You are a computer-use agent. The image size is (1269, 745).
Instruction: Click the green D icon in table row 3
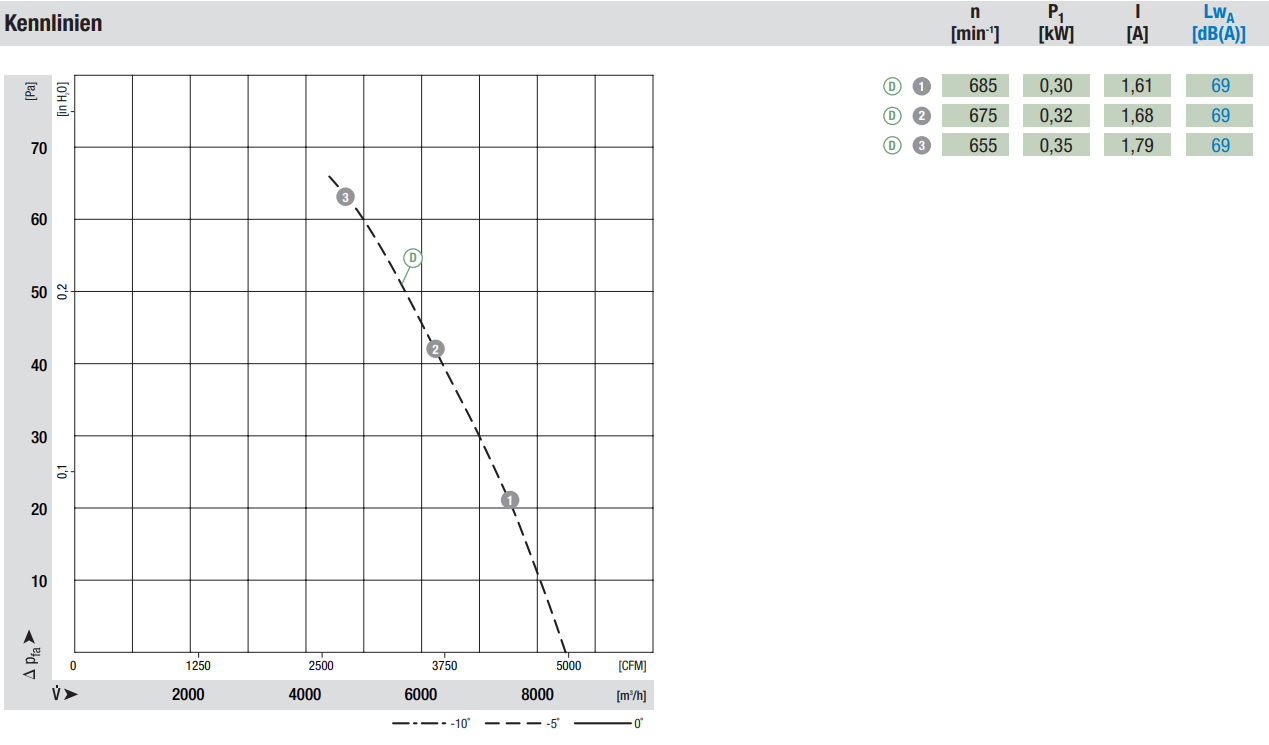coord(892,146)
